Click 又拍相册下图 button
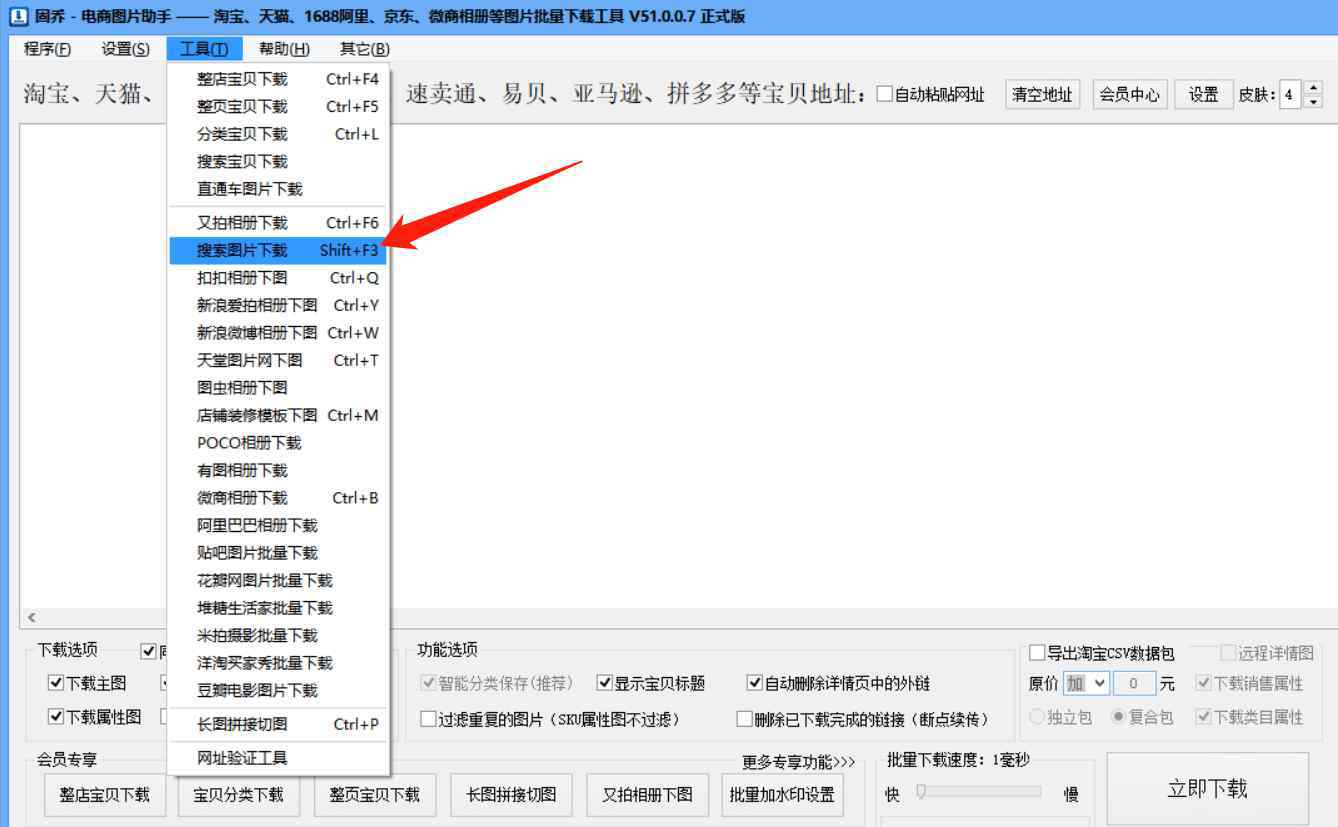Screen dimensions: 1338x827 (x=647, y=795)
